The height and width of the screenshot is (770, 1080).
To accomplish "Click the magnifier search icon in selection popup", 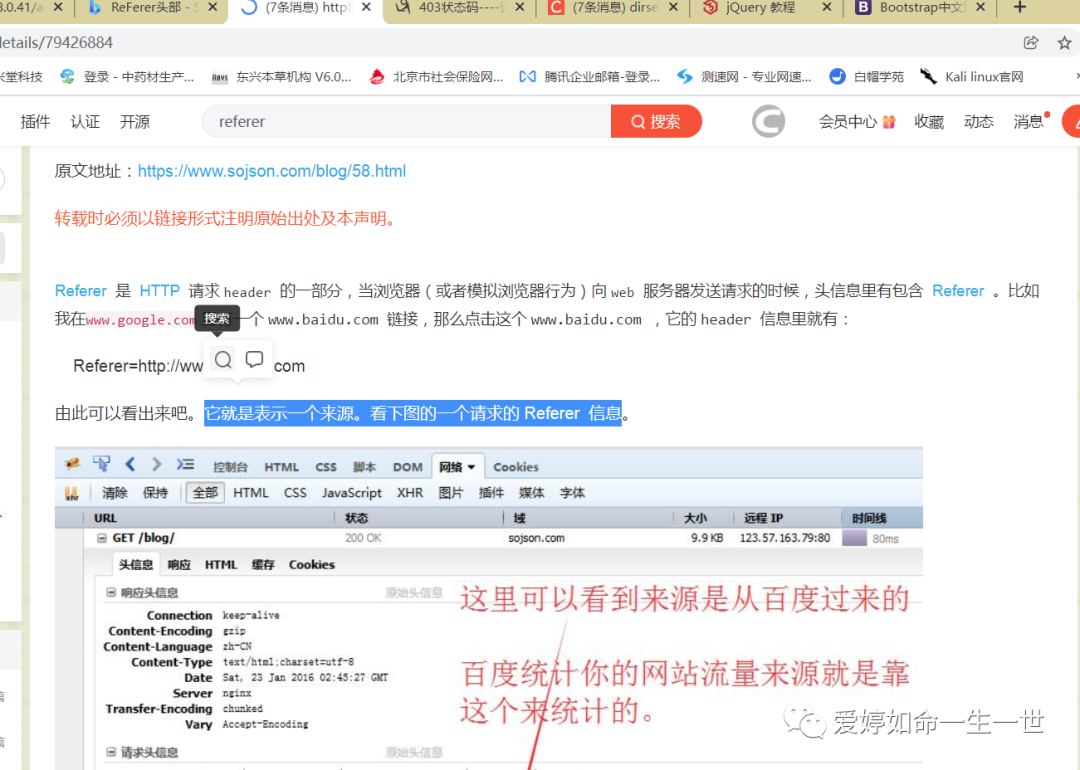I will coord(223,360).
